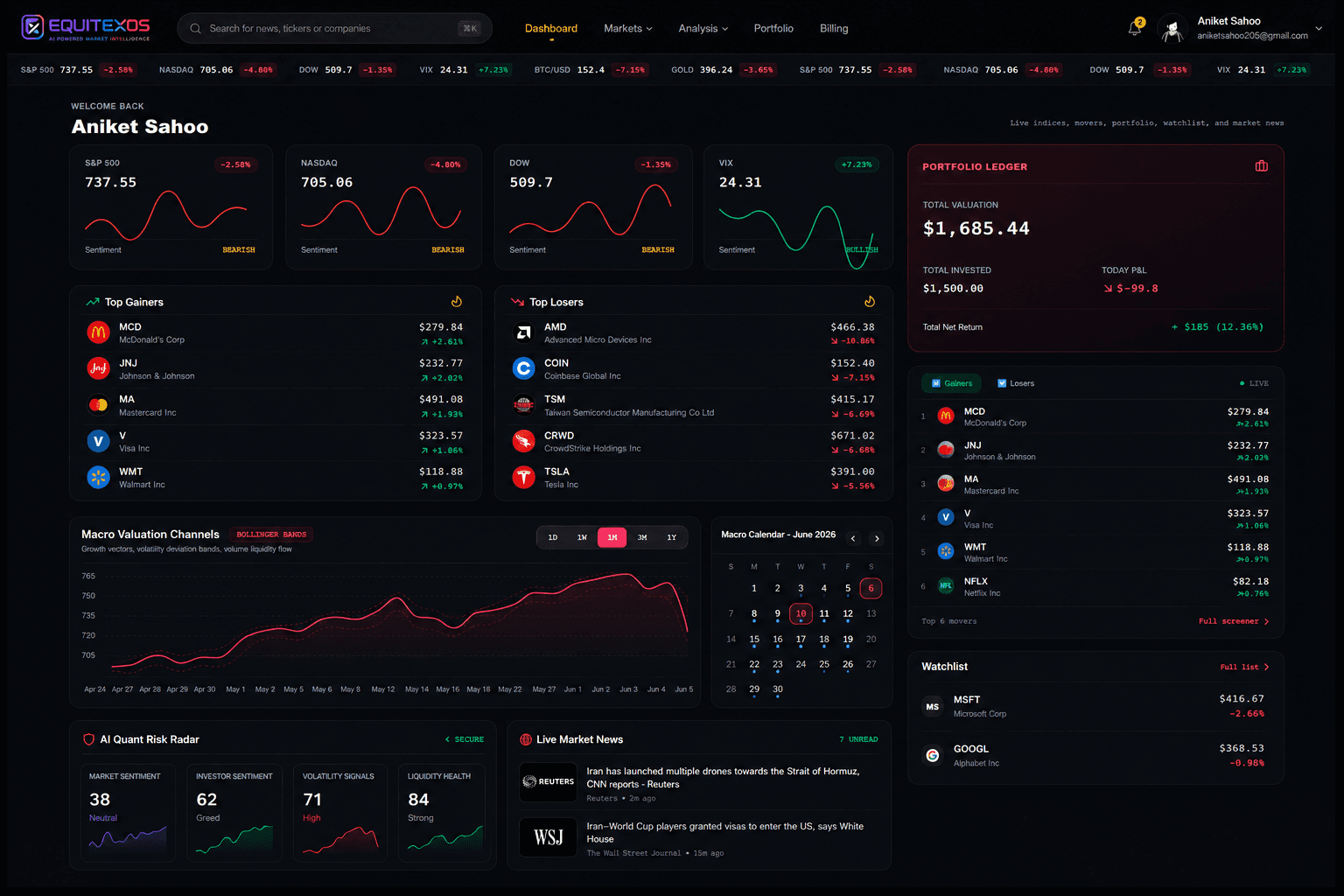Screen dimensions: 1344x896
Task: Go to previous month in Macro Calendar
Action: point(853,538)
